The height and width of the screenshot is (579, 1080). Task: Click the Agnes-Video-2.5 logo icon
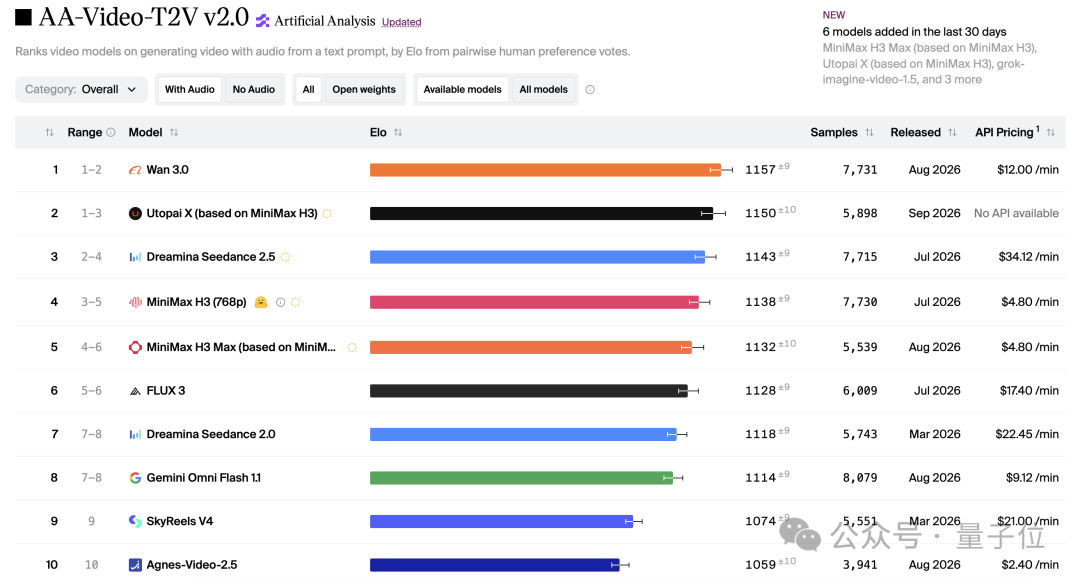[x=135, y=565]
